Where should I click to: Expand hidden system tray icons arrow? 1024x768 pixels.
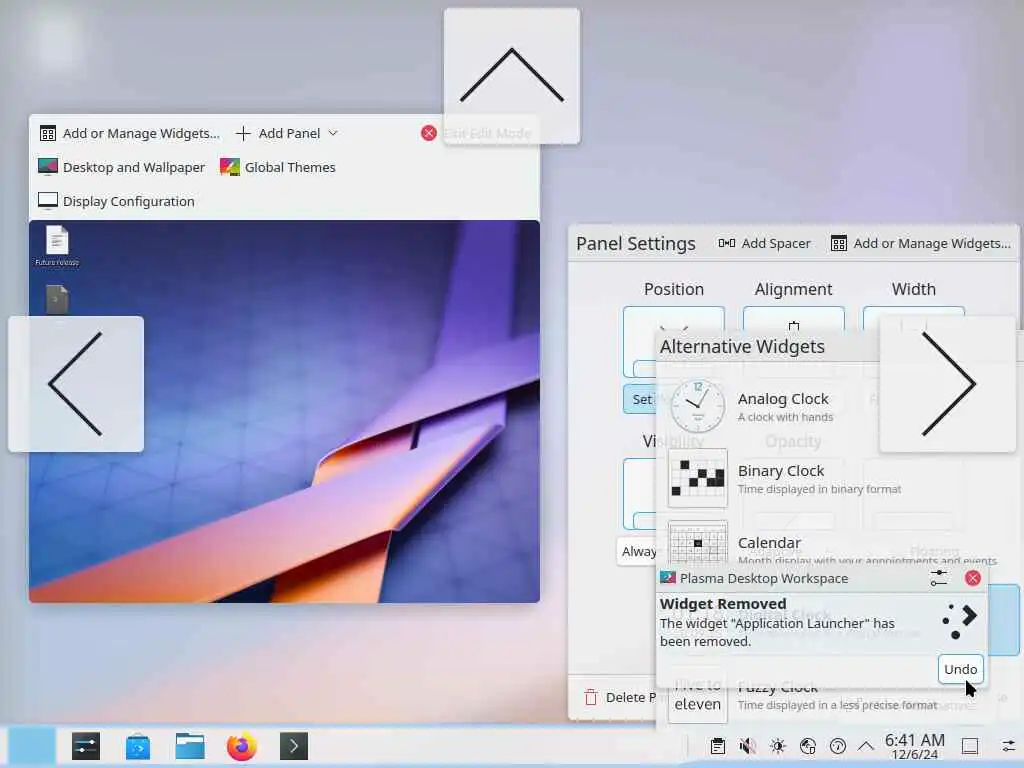866,746
